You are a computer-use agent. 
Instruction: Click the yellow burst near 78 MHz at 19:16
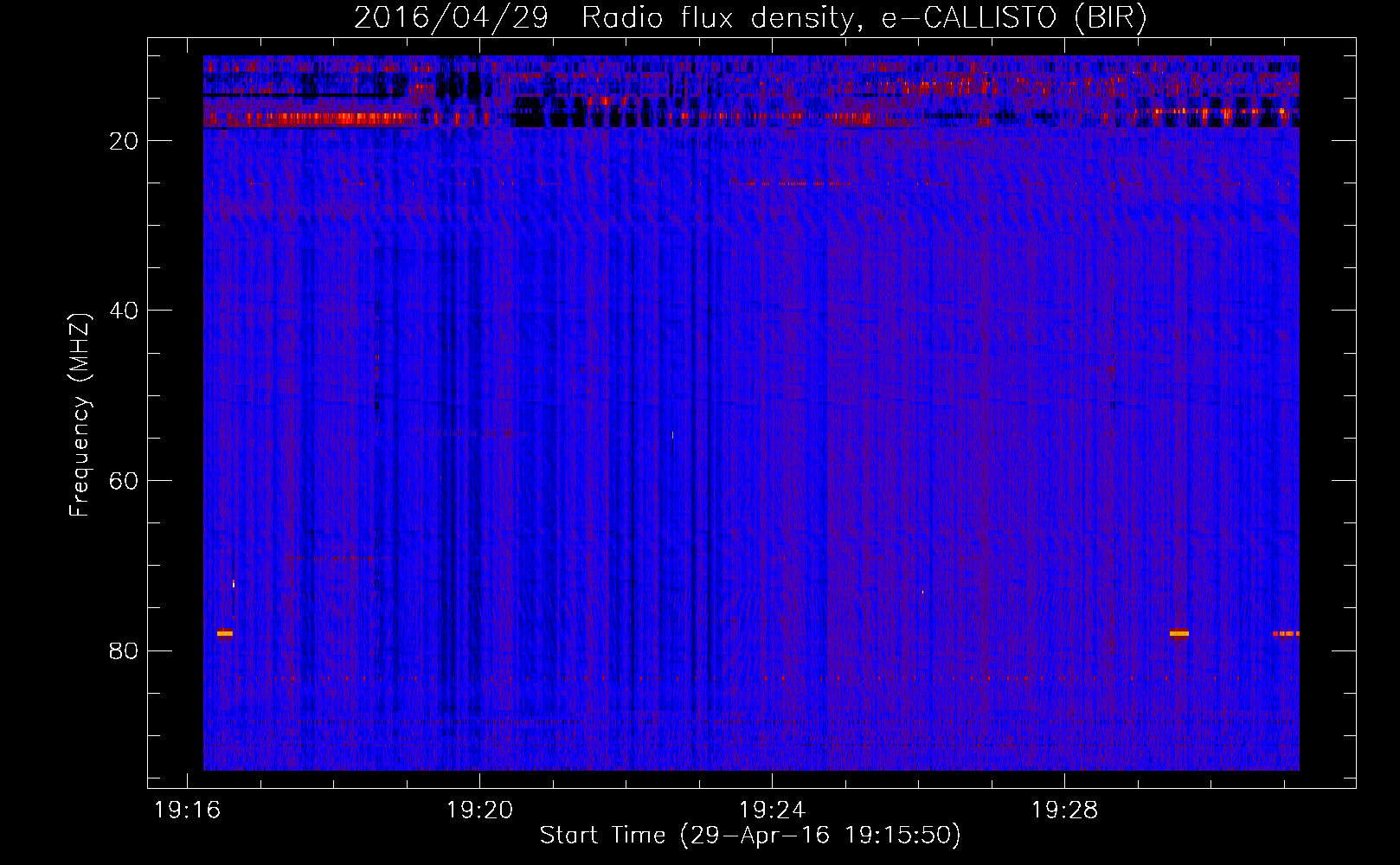pyautogui.click(x=225, y=633)
